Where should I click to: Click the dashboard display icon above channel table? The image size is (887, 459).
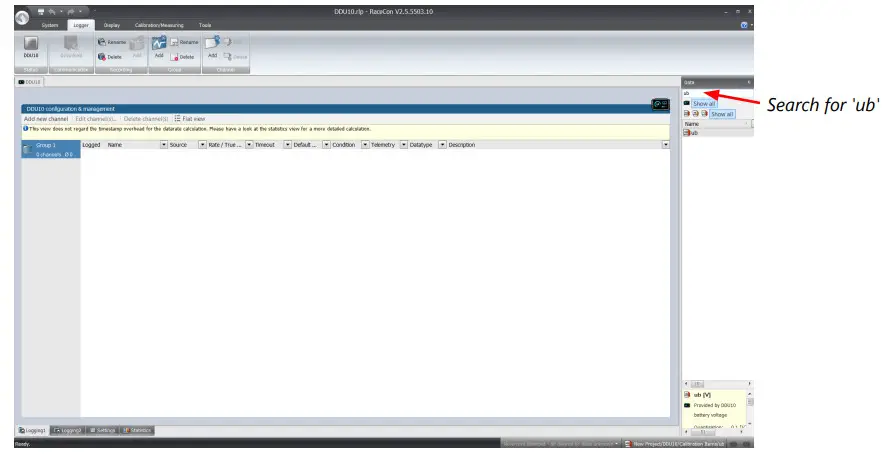660,104
